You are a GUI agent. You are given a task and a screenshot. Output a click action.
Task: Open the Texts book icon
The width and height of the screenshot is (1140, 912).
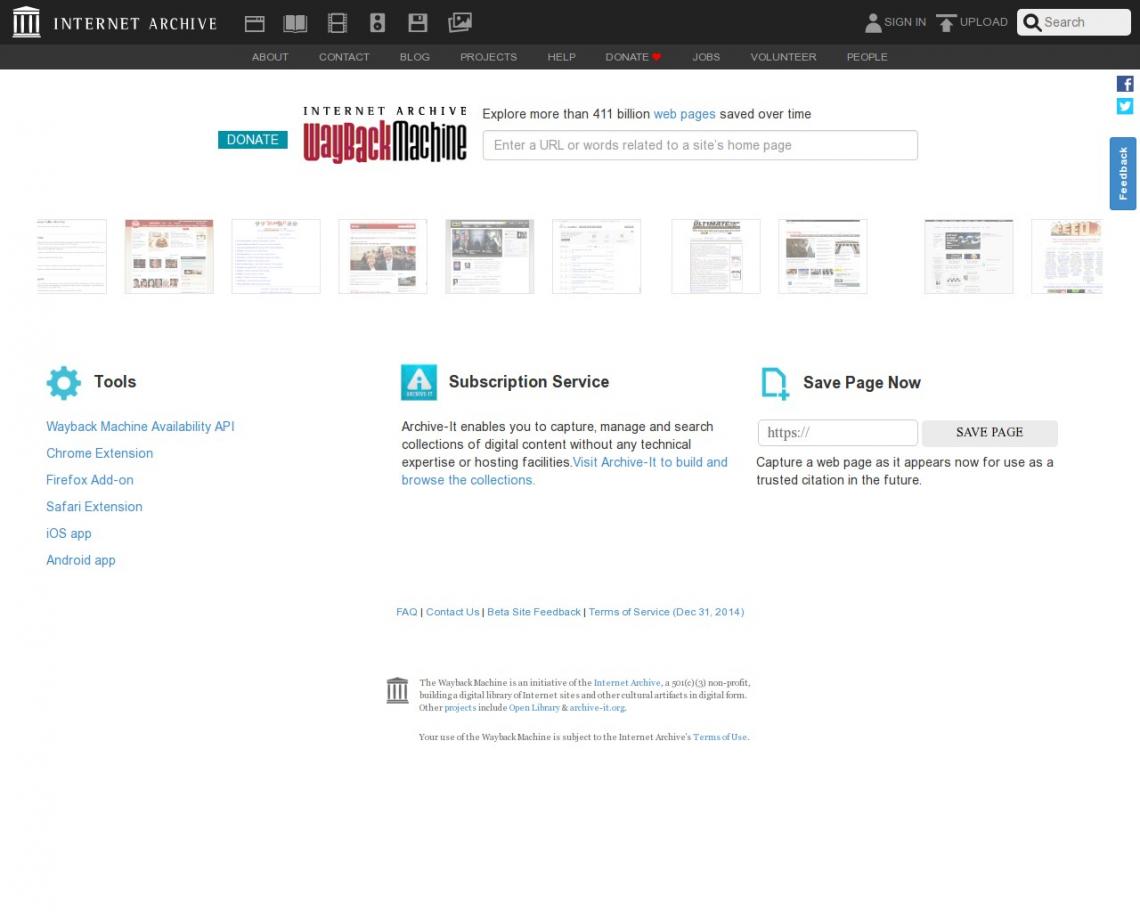point(295,23)
